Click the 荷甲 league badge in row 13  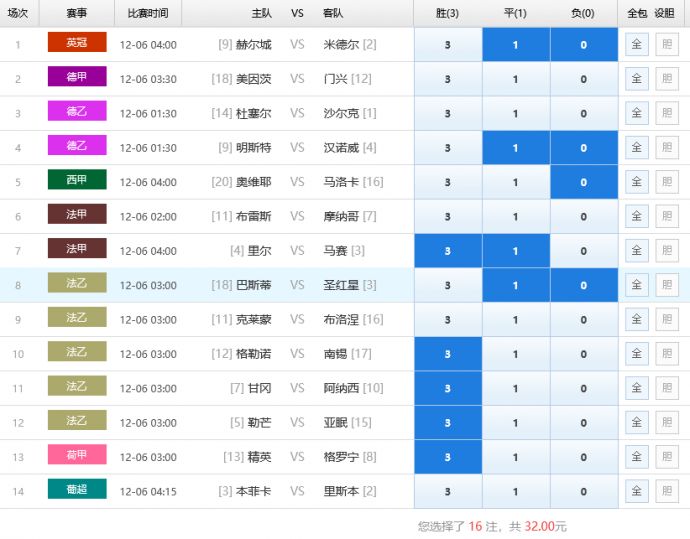pos(77,456)
